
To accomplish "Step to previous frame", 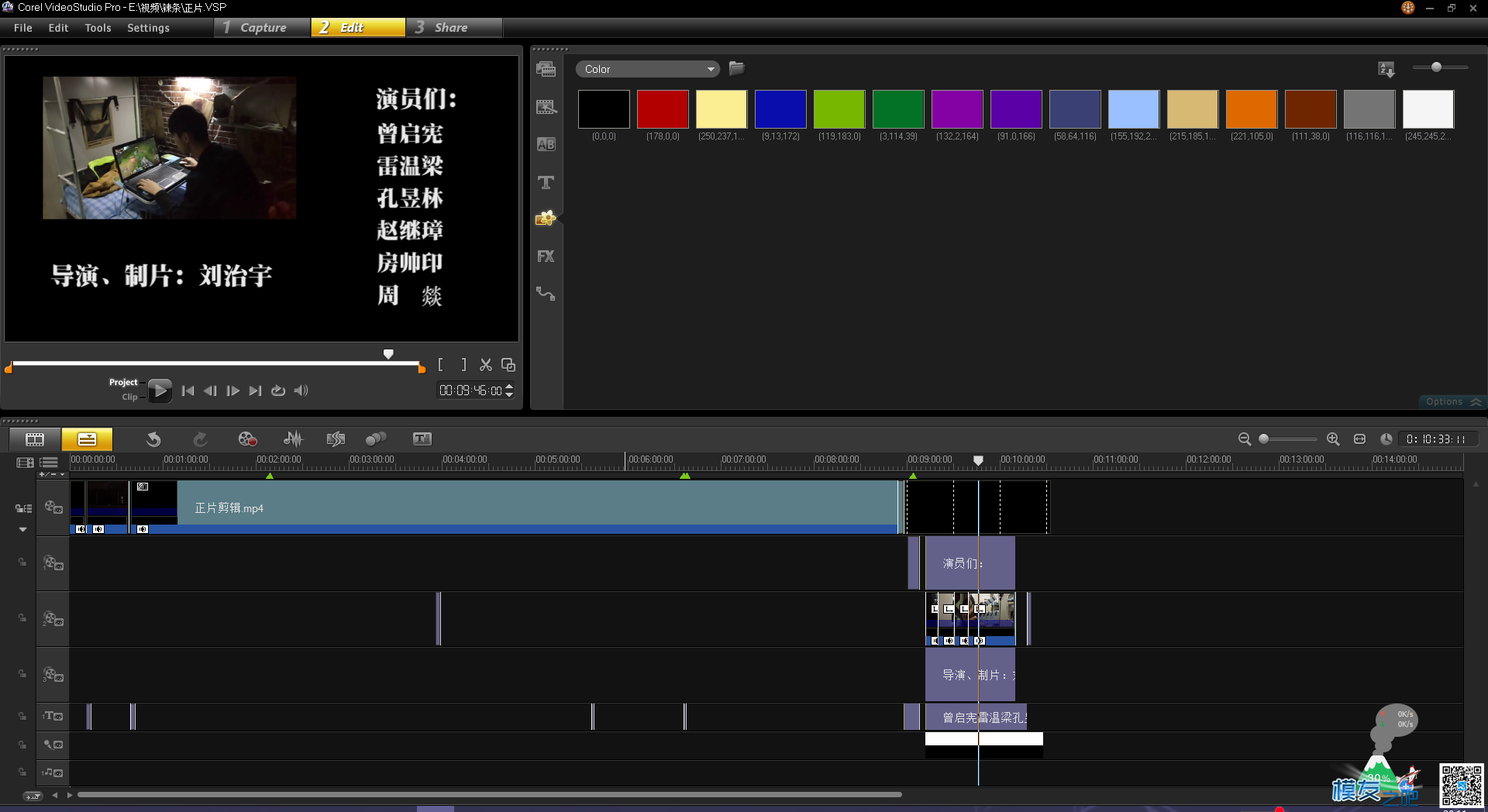I will pos(210,391).
